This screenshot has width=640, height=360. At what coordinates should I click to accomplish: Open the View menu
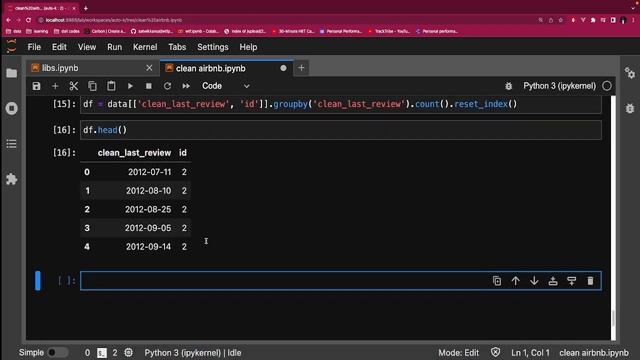[87, 47]
